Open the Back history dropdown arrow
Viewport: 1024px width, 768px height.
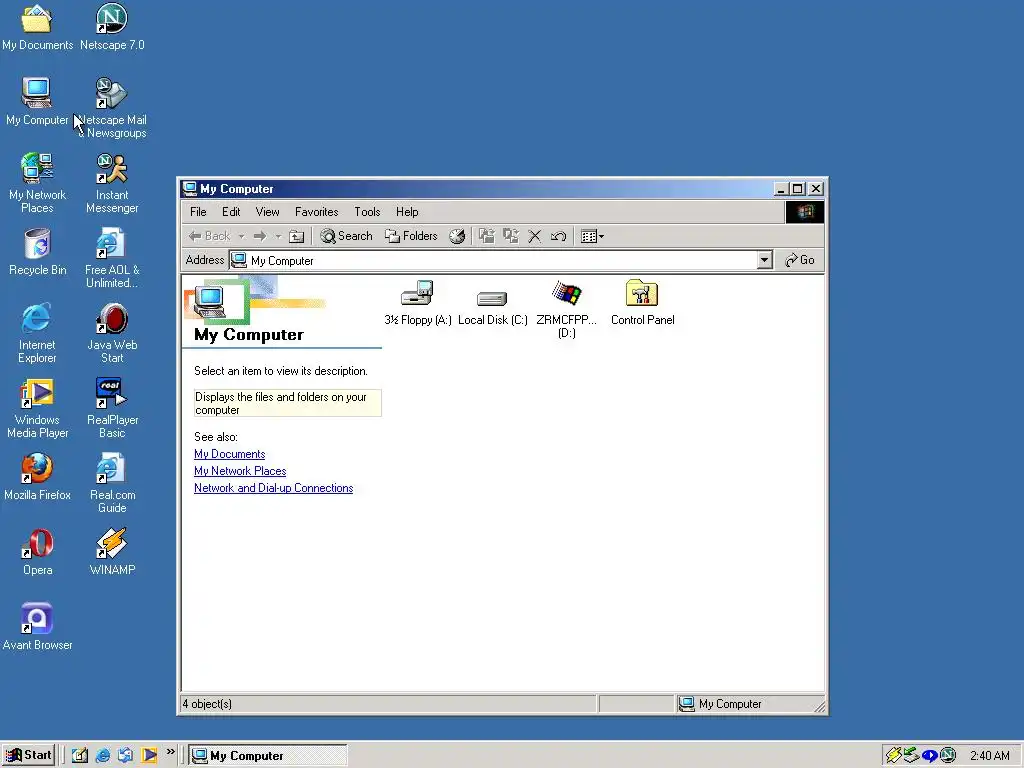[x=241, y=236]
